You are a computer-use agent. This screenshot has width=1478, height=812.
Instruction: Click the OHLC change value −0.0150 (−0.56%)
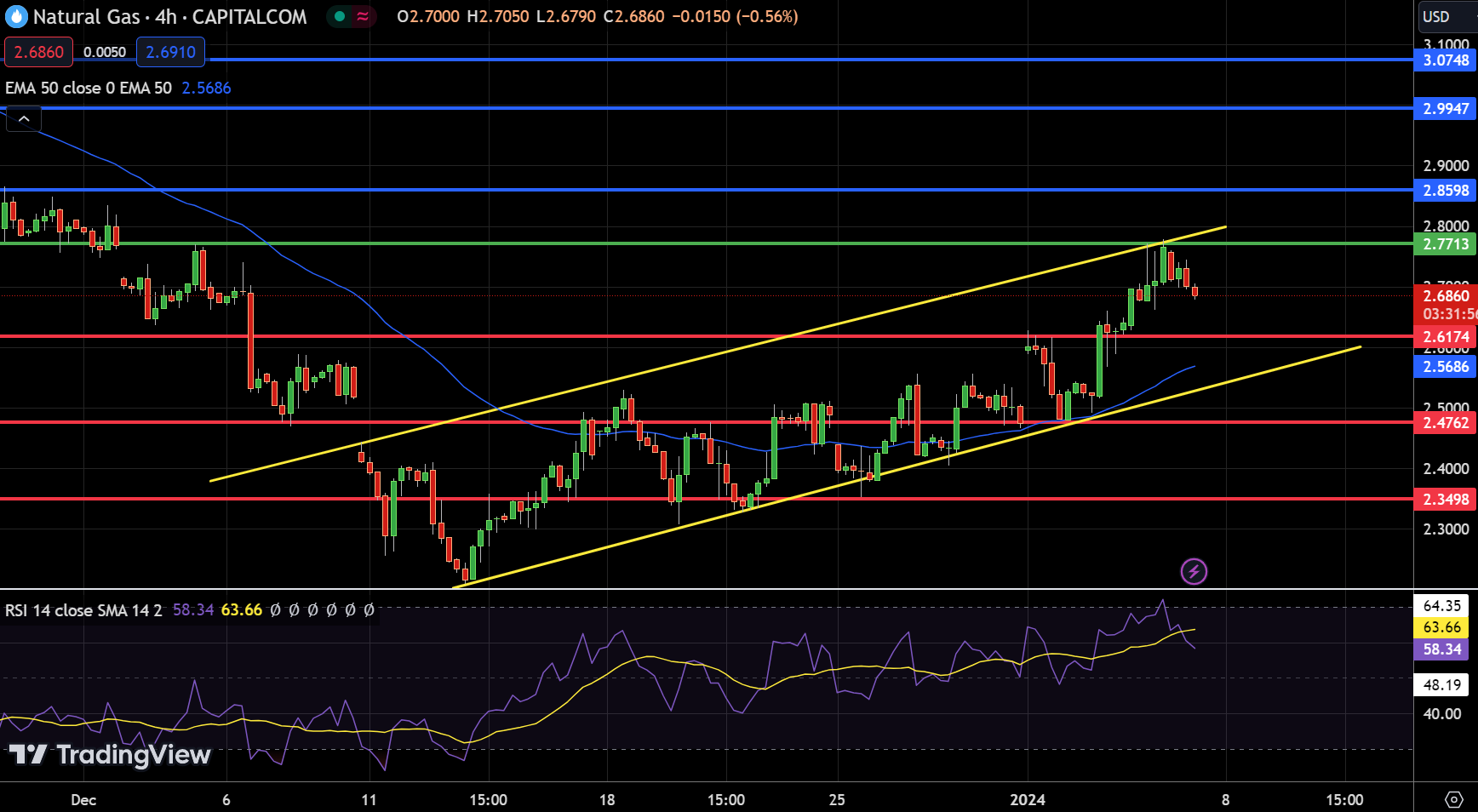736,16
